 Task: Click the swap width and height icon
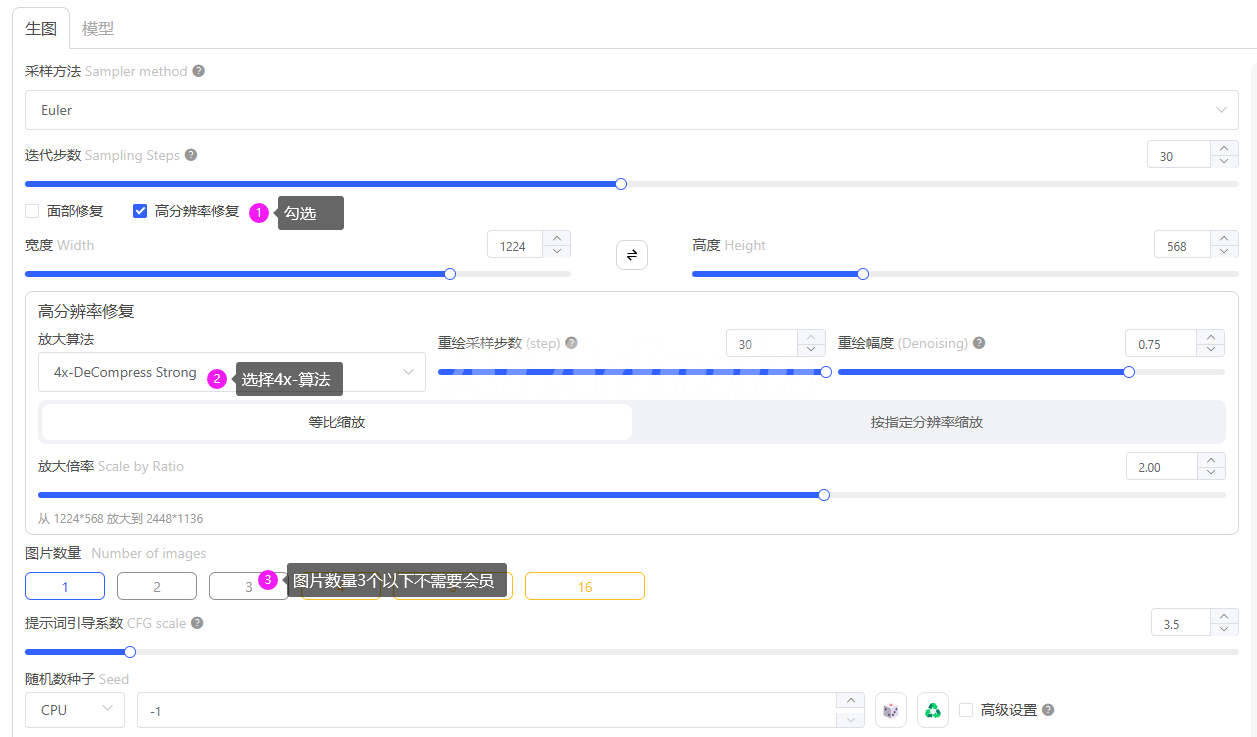tap(631, 255)
